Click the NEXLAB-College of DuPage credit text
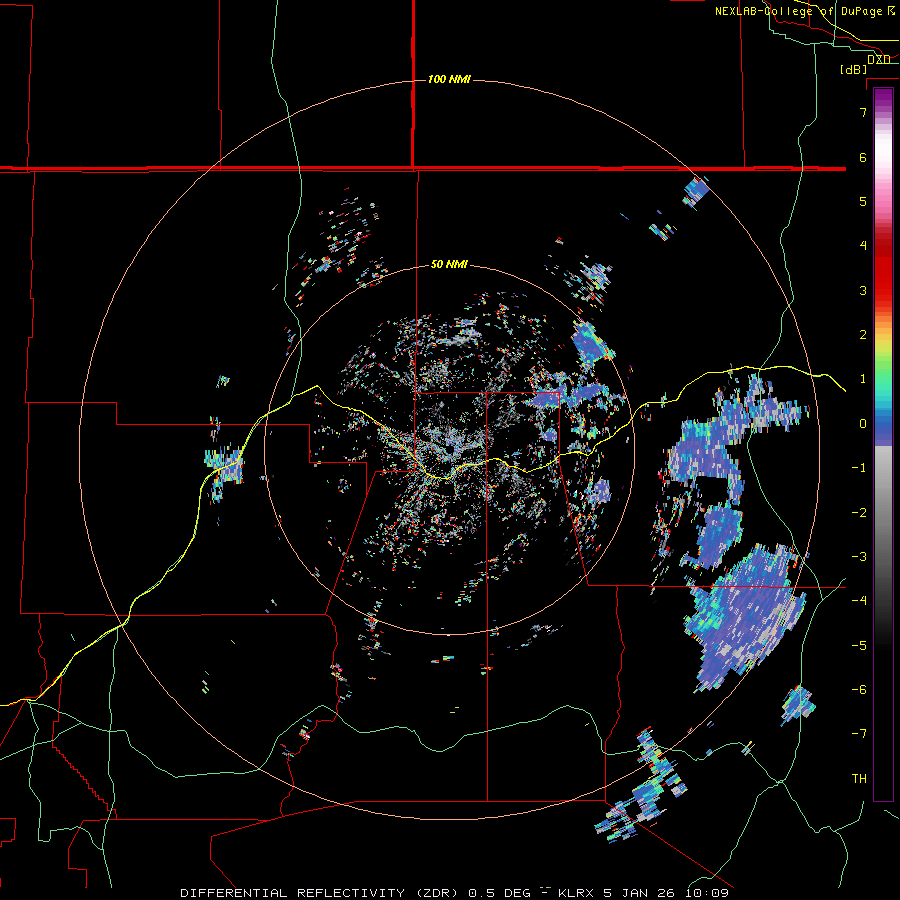This screenshot has height=900, width=900. pos(798,11)
